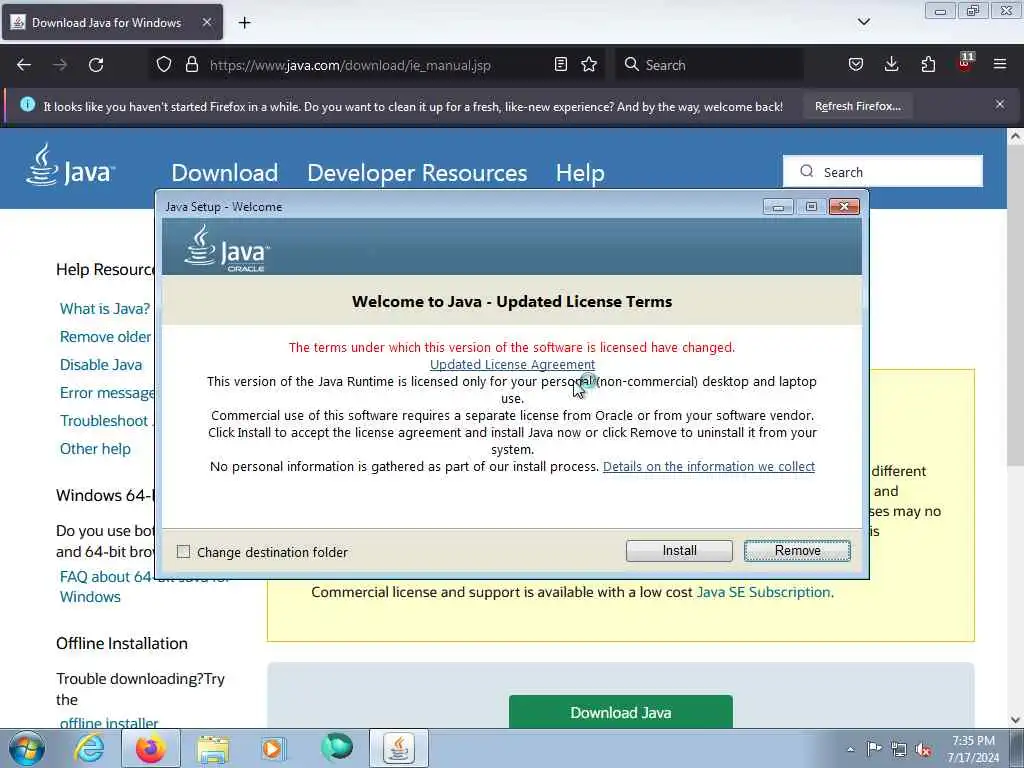Minimize the Java Setup dialog
This screenshot has width=1024, height=768.
click(778, 206)
